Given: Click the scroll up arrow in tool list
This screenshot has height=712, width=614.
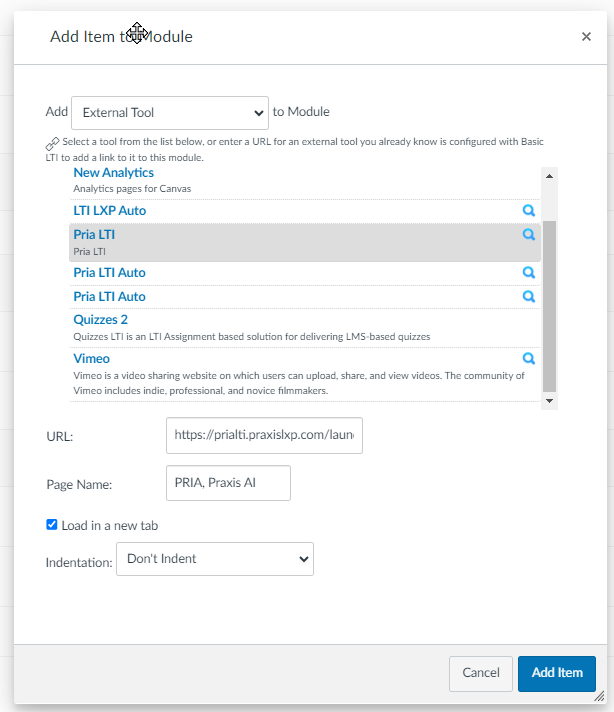Looking at the screenshot, I should click(550, 176).
